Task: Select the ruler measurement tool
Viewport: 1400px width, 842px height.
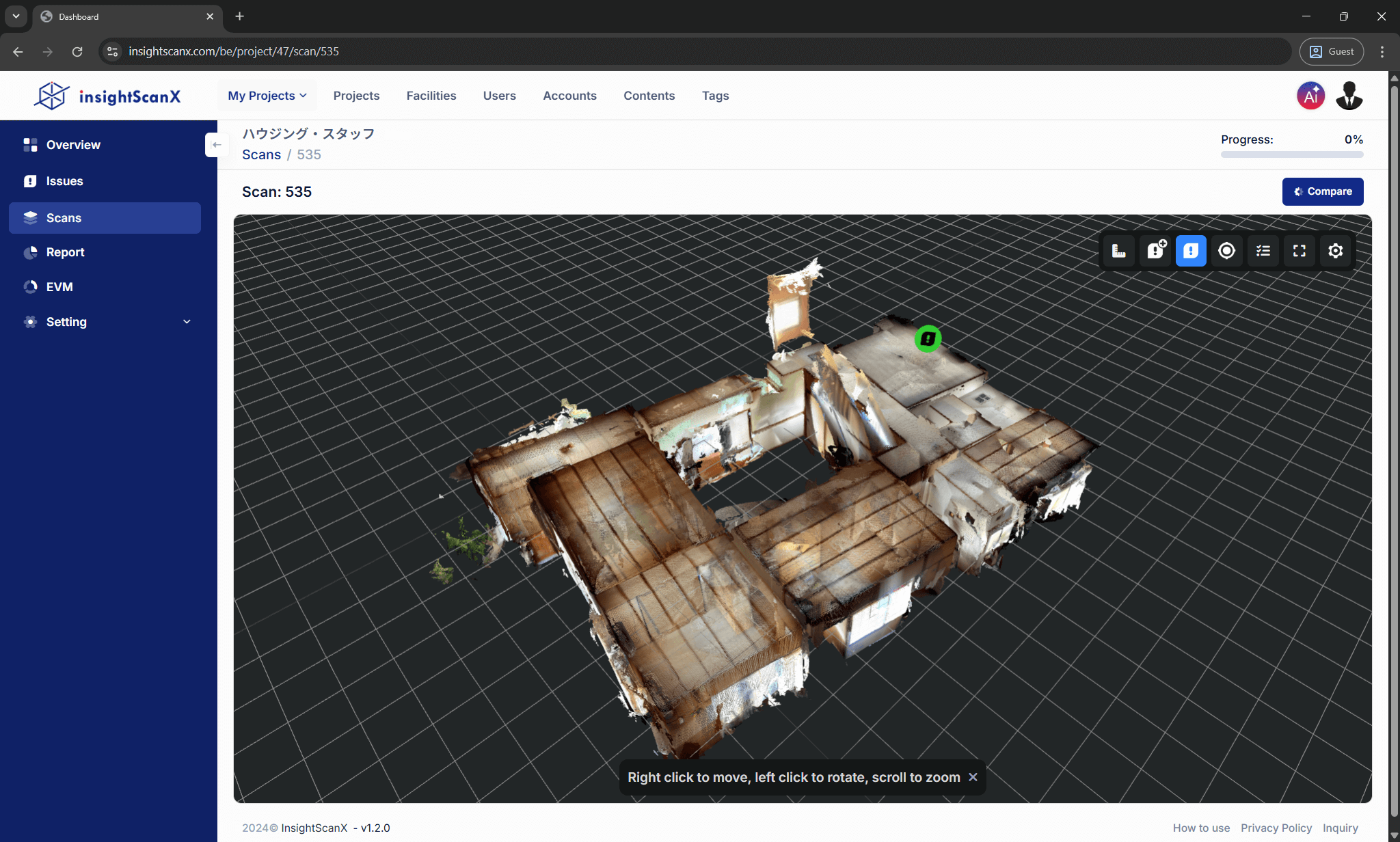Action: 1118,251
